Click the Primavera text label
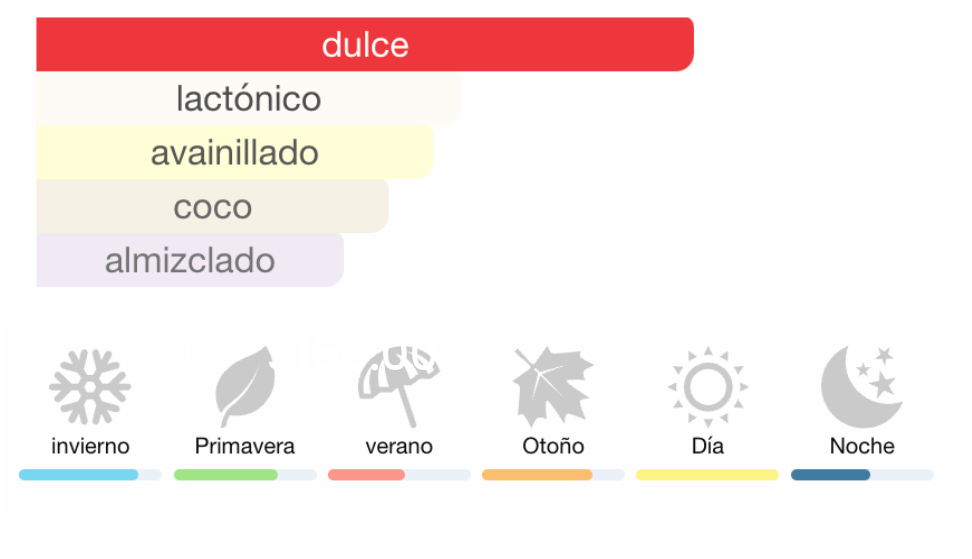This screenshot has width=972, height=559. (245, 446)
